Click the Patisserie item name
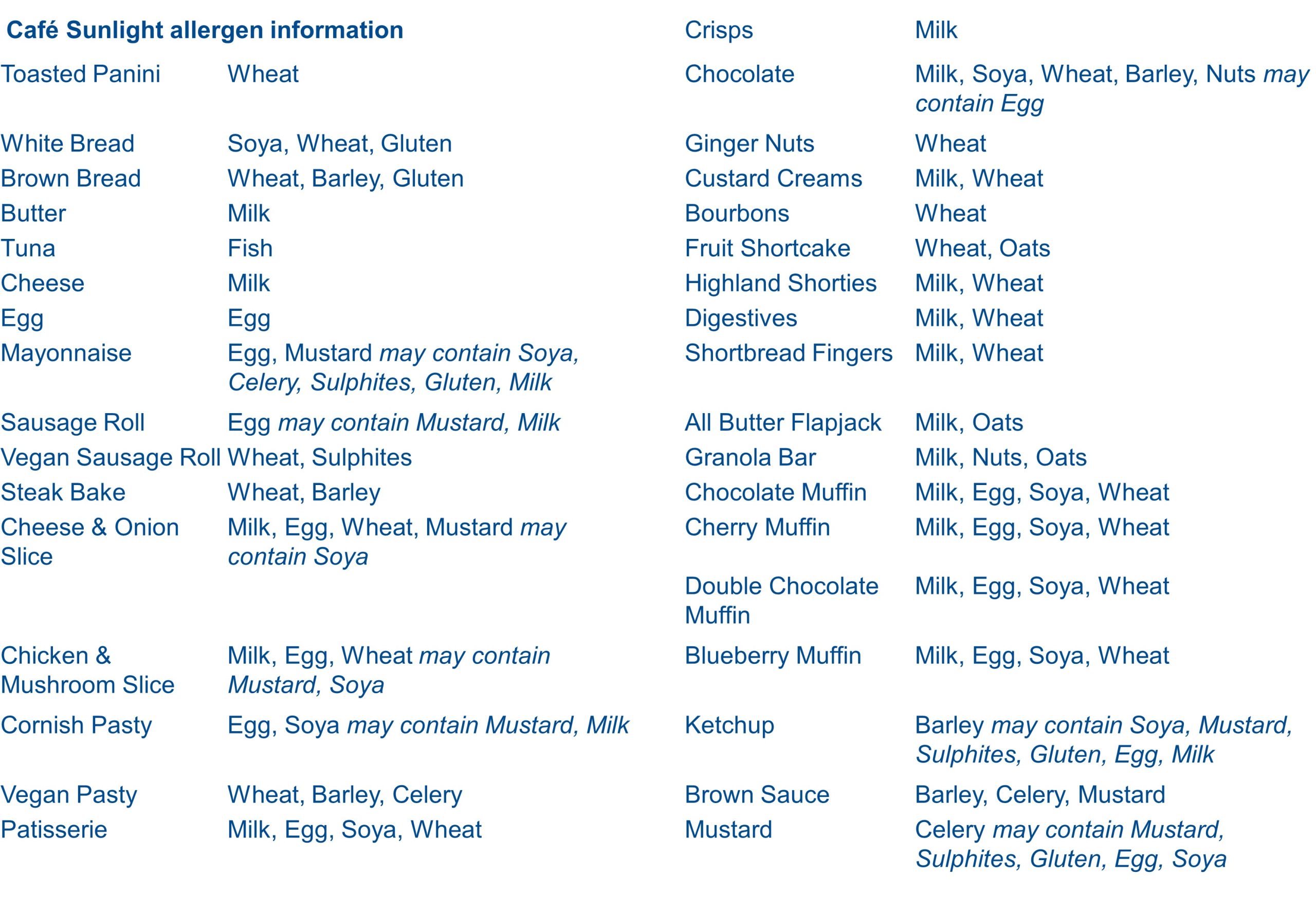Viewport: 1316px width, 913px height. pyautogui.click(x=54, y=830)
